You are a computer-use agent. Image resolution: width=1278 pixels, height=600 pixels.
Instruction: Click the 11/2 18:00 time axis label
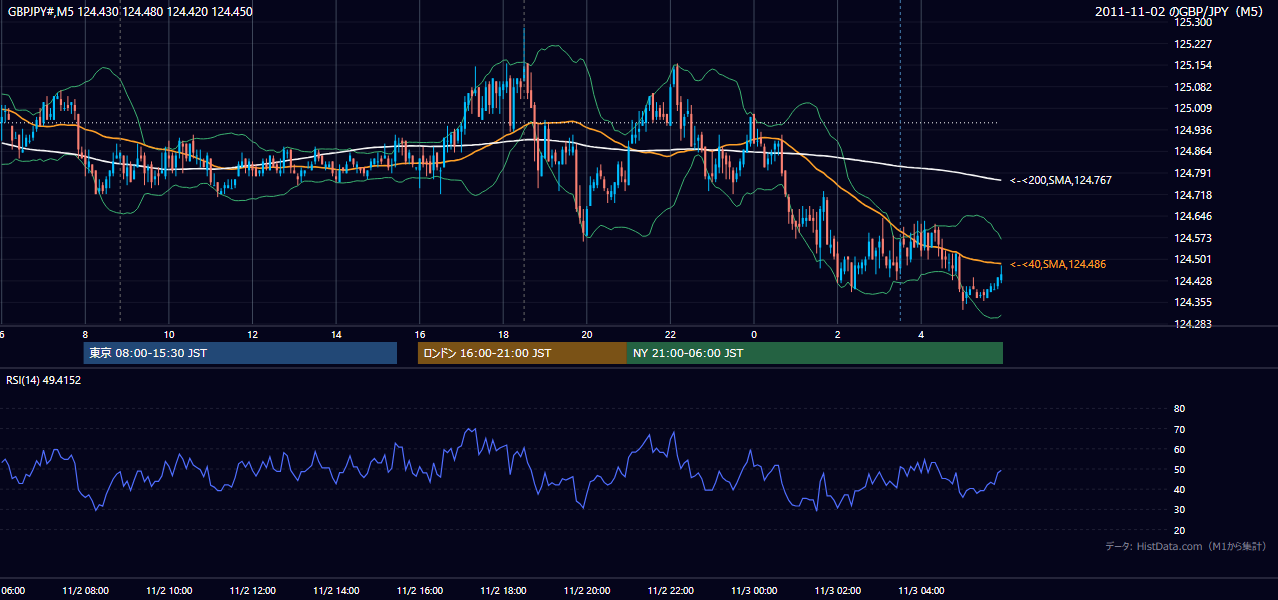coord(503,590)
